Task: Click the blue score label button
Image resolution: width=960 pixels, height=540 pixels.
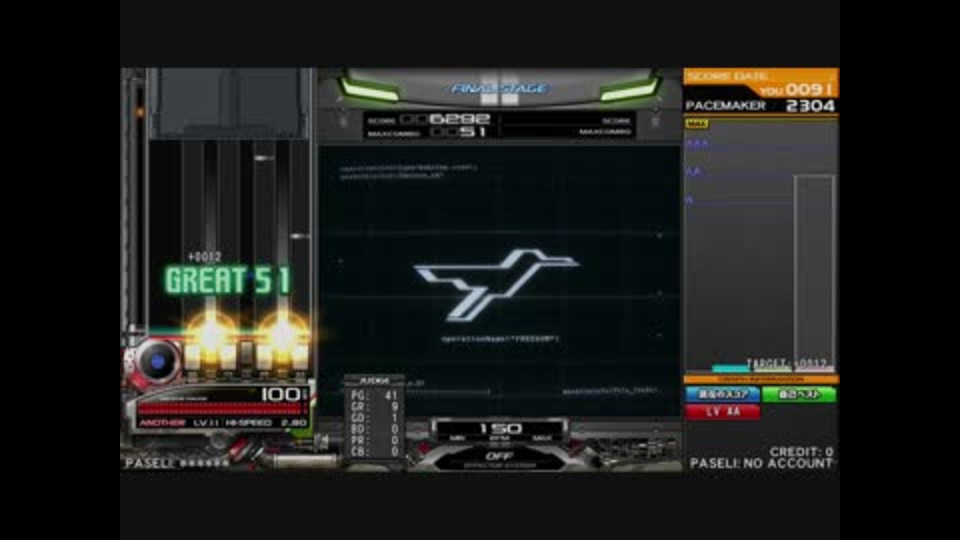Action: pos(722,394)
